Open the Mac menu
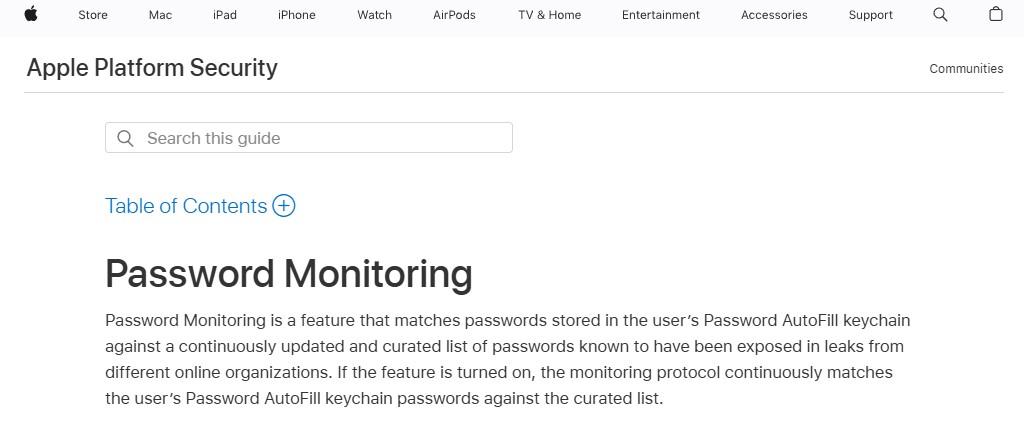This screenshot has height=426, width=1024. point(160,15)
